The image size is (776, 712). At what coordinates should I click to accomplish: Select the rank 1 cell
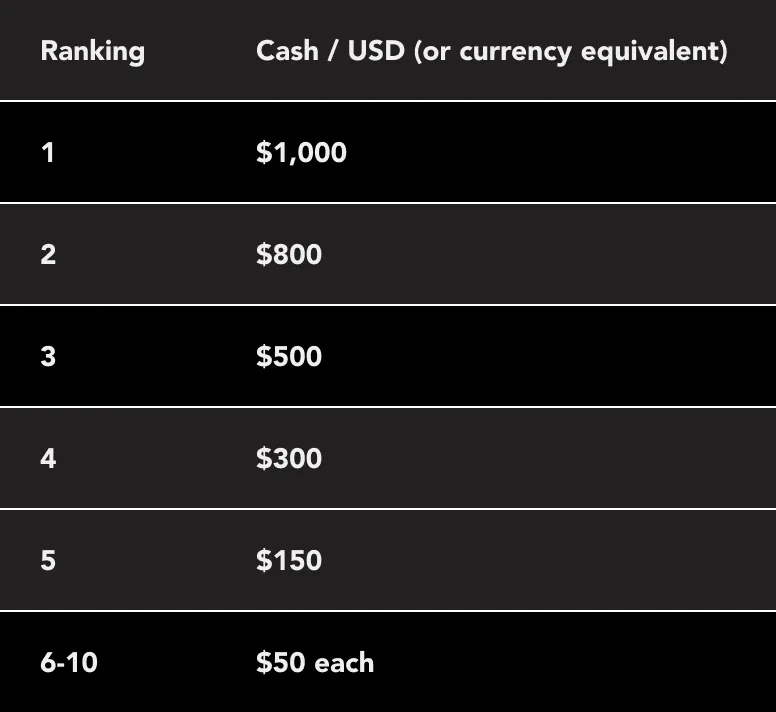tap(48, 153)
